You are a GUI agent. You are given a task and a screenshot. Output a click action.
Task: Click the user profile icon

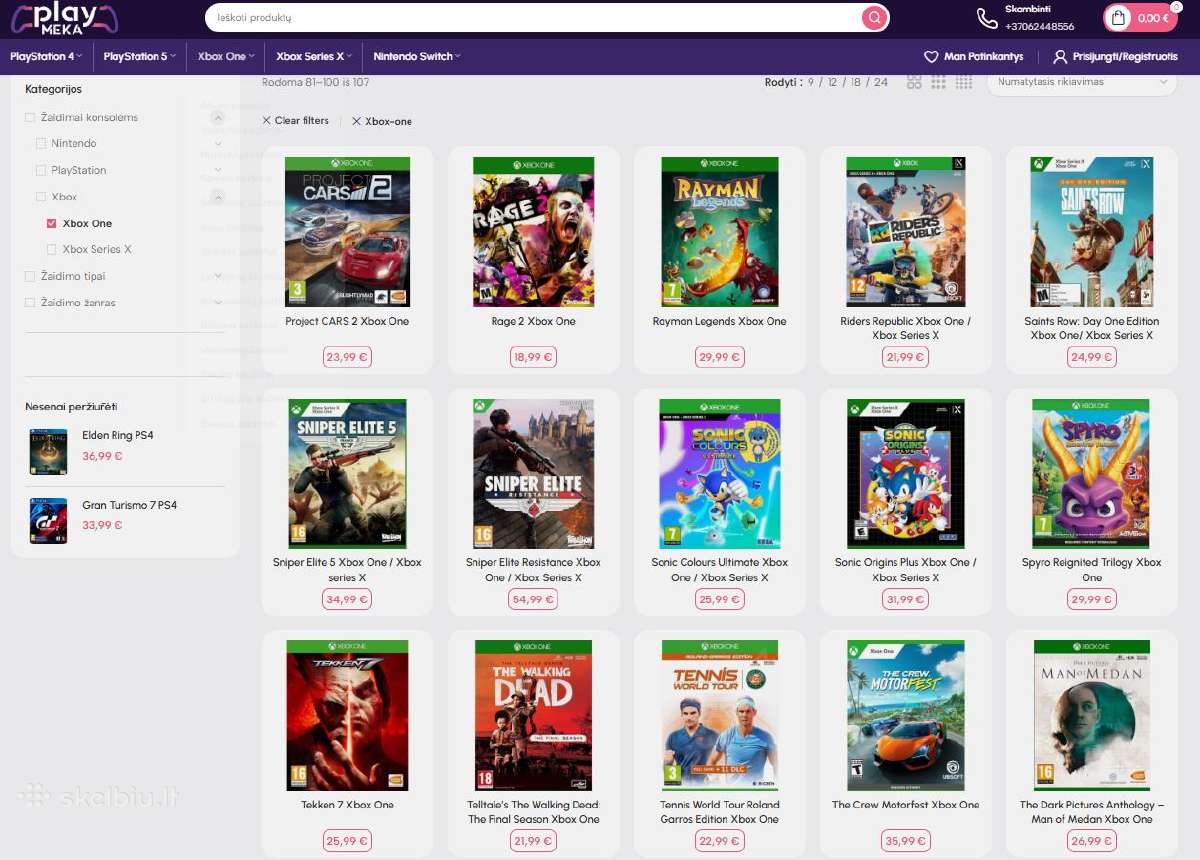coord(1060,57)
